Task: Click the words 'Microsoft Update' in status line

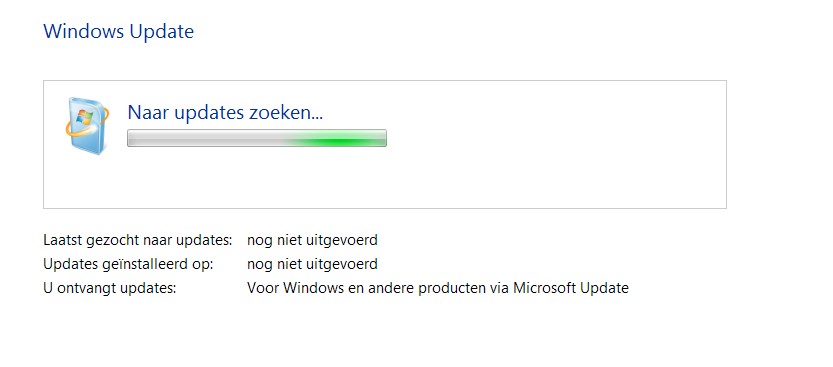Action: click(x=571, y=288)
